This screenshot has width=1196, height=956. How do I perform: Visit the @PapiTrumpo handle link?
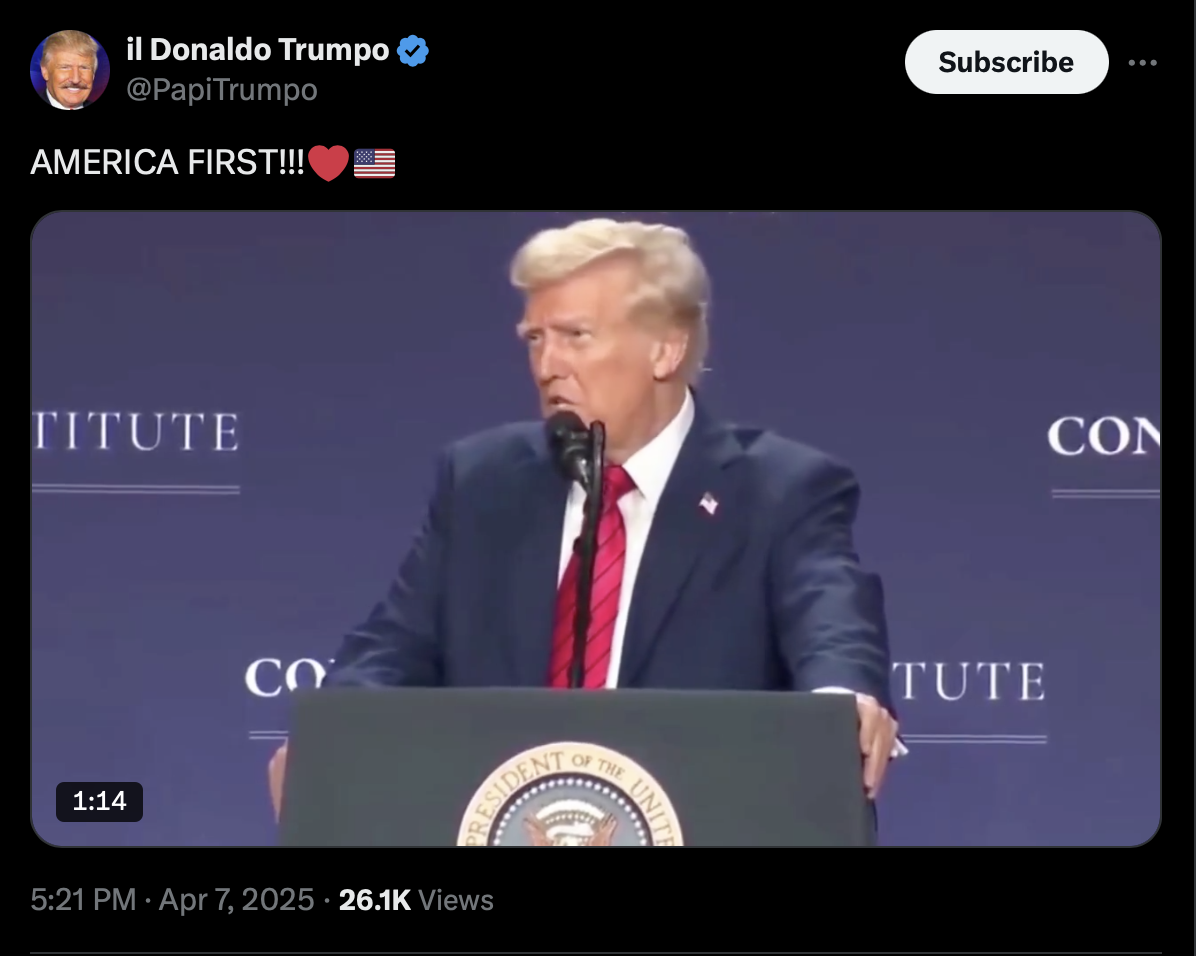(222, 90)
